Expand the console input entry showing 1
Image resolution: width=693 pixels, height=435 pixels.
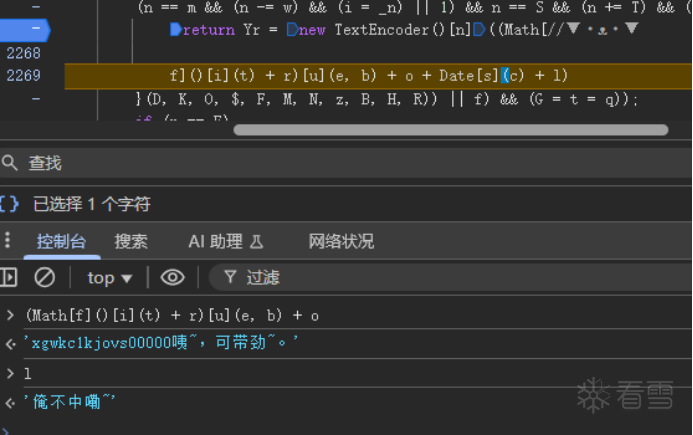point(10,373)
